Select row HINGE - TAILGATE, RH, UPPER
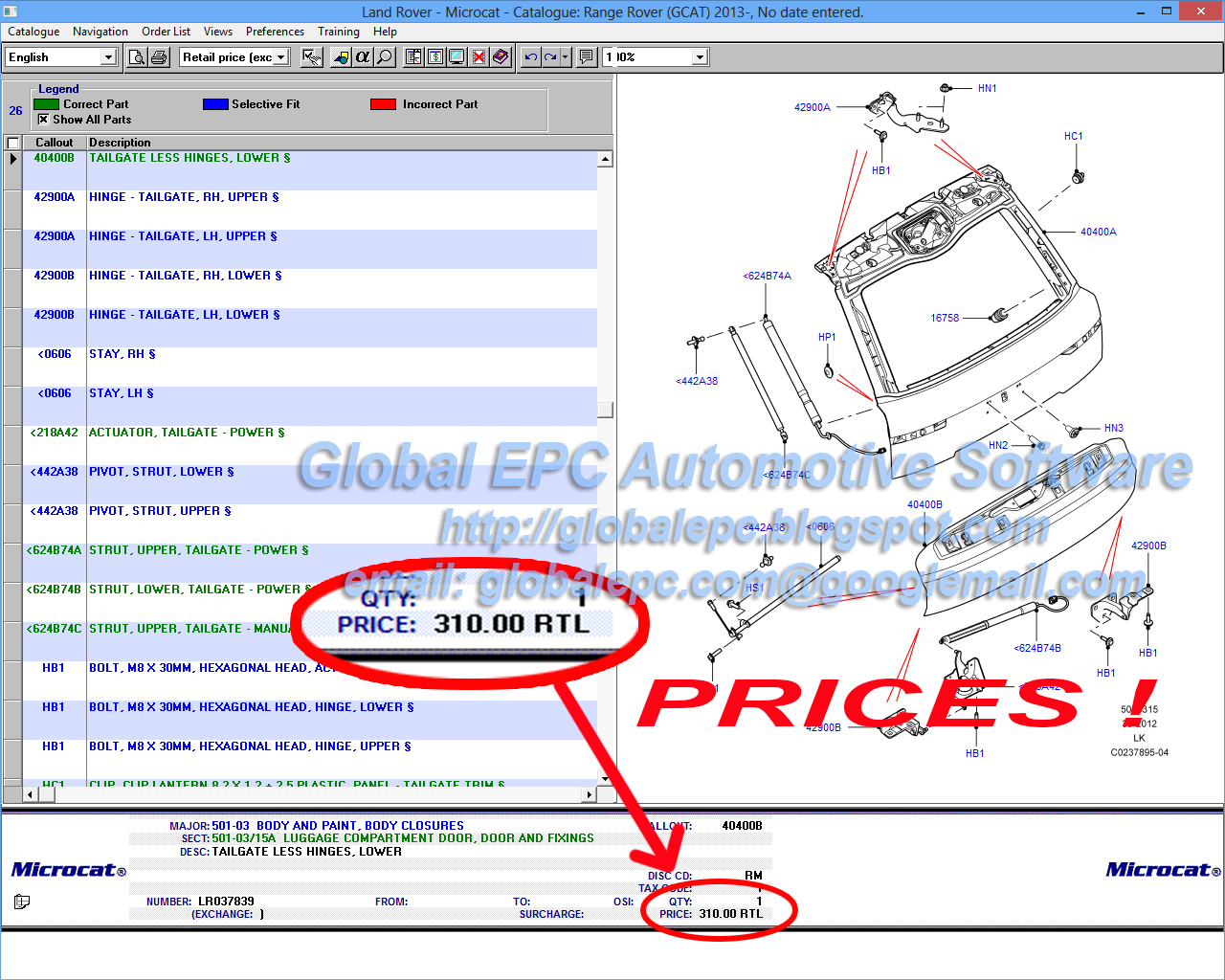Screen dimensions: 1225x980 (310, 210)
